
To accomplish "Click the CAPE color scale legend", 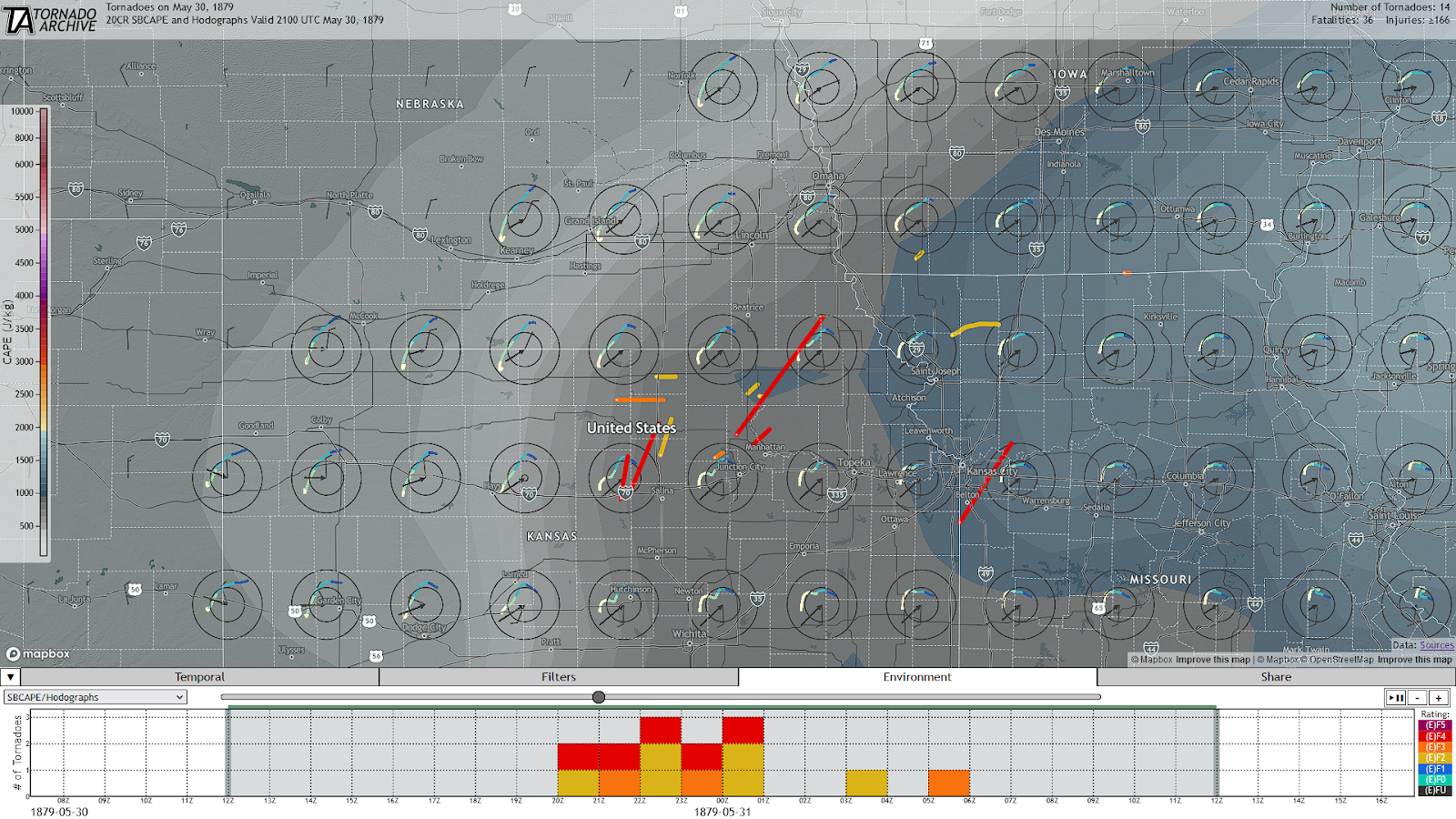I will click(x=43, y=332).
